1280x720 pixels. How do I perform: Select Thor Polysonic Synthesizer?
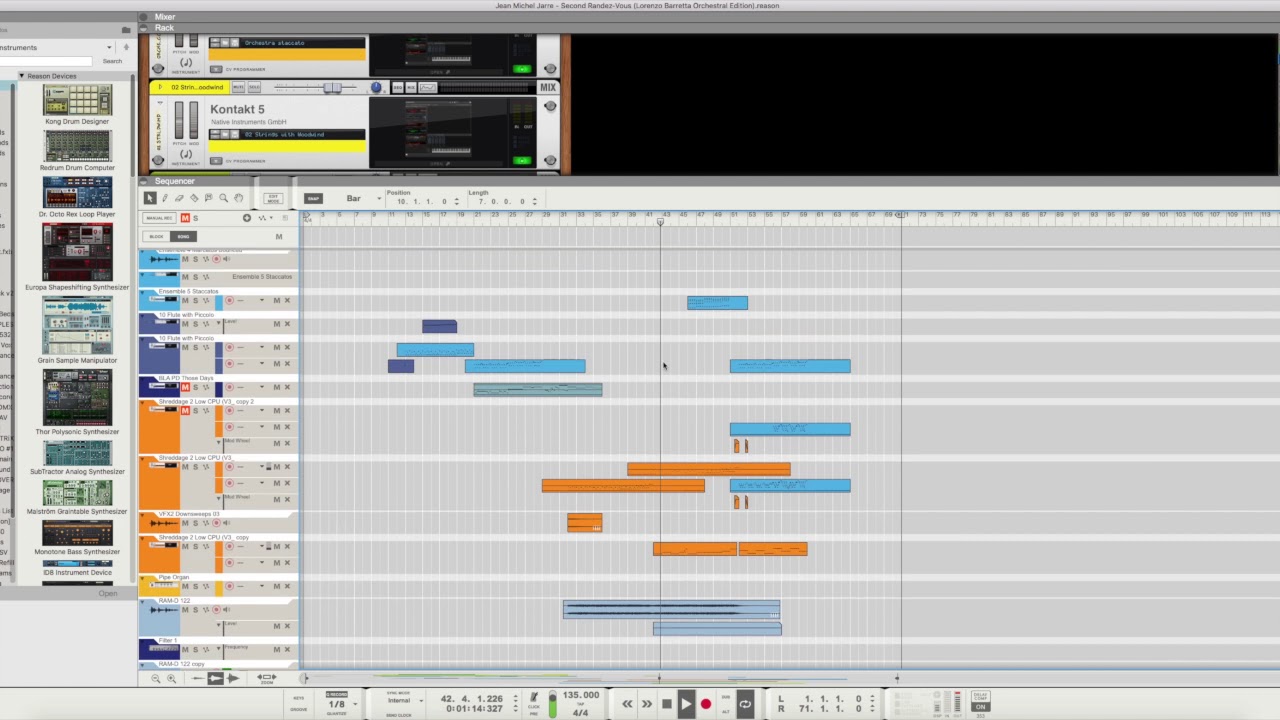pos(77,402)
